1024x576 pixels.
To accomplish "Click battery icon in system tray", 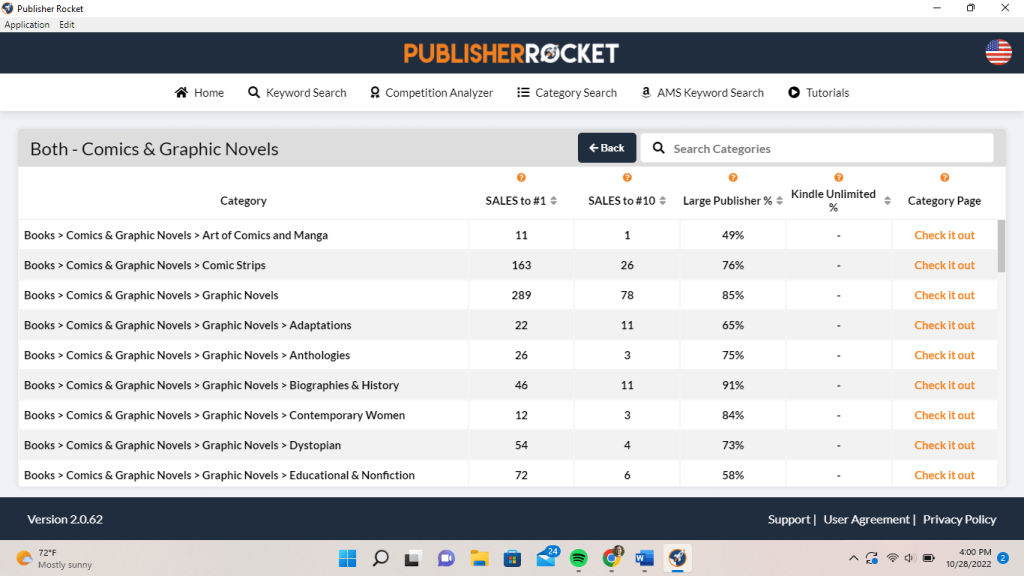I will click(x=928, y=558).
